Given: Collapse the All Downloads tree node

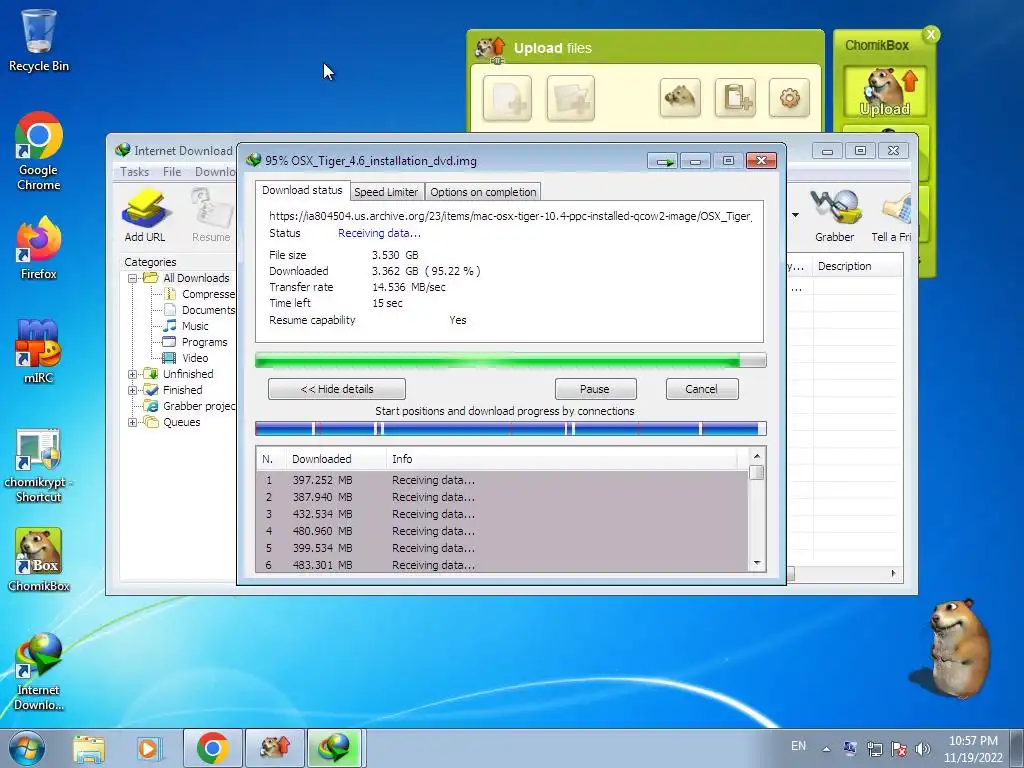Looking at the screenshot, I should pos(133,278).
